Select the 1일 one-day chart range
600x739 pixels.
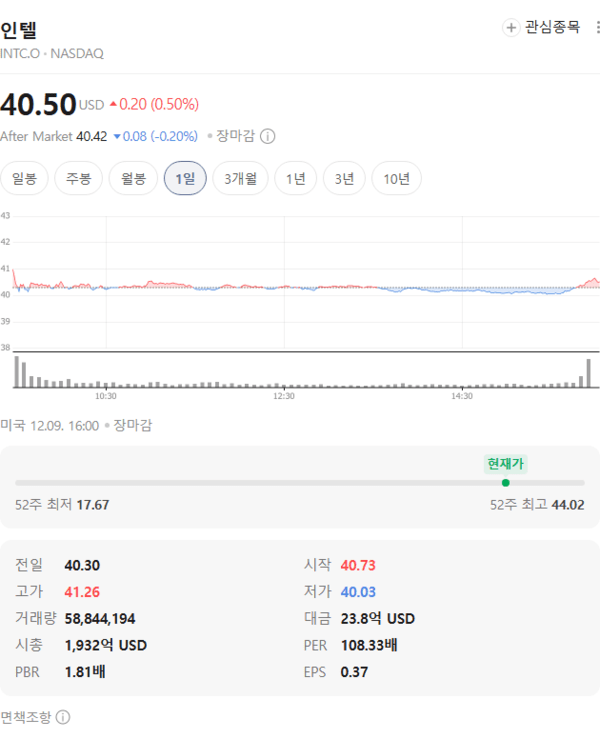185,178
